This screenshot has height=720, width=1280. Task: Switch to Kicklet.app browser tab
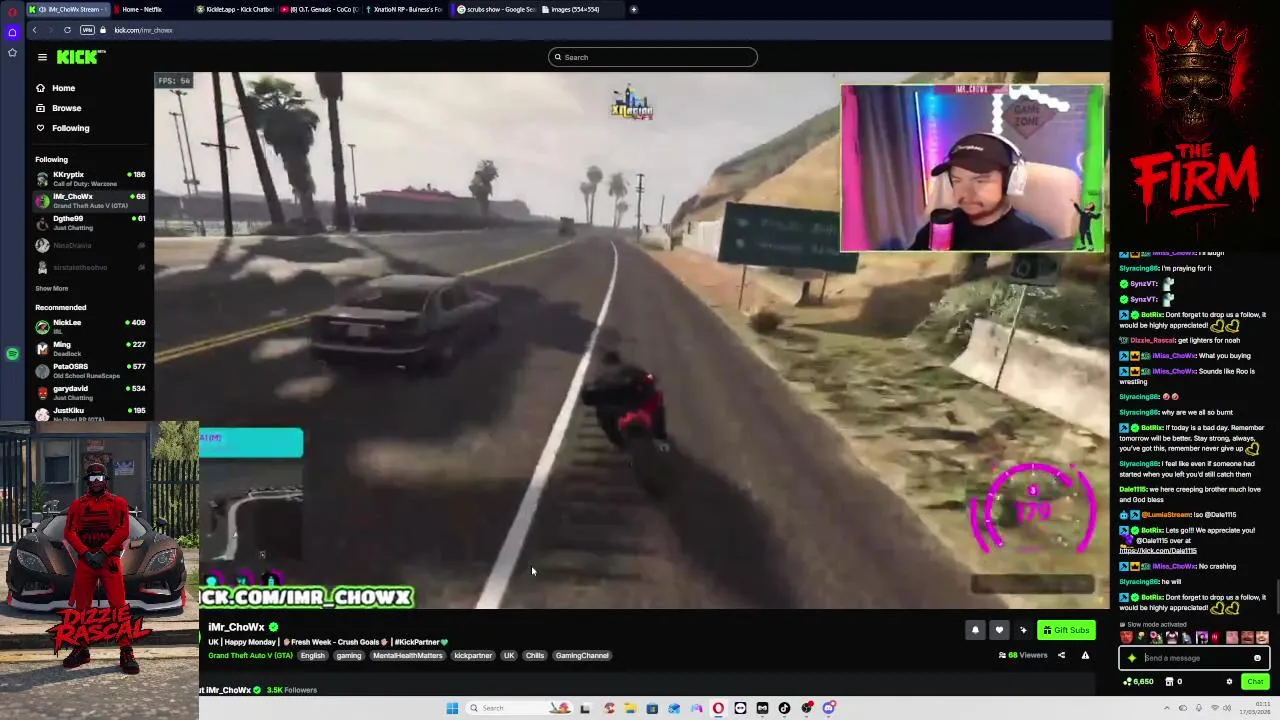[x=234, y=9]
